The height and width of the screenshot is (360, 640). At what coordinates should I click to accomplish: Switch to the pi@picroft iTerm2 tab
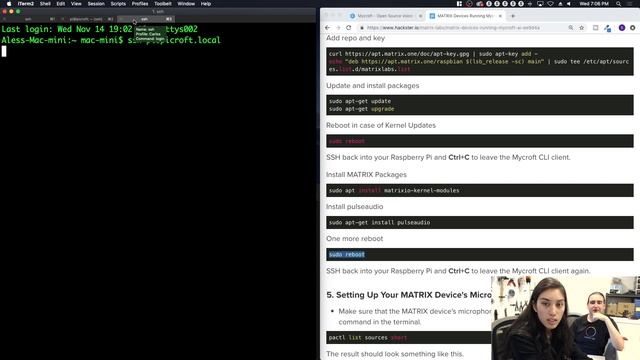(87, 19)
